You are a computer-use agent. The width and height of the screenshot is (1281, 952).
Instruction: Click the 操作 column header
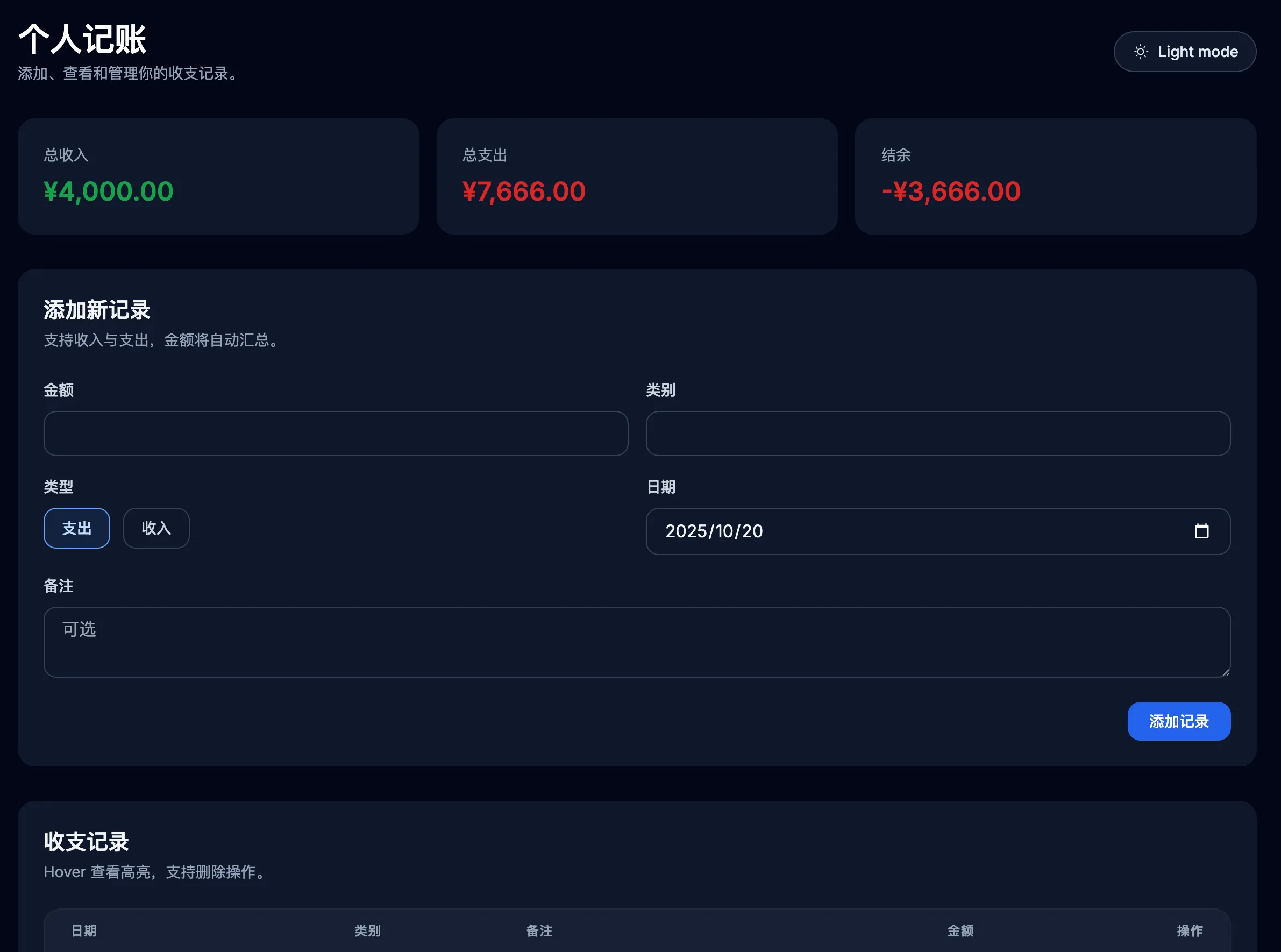point(1190,930)
